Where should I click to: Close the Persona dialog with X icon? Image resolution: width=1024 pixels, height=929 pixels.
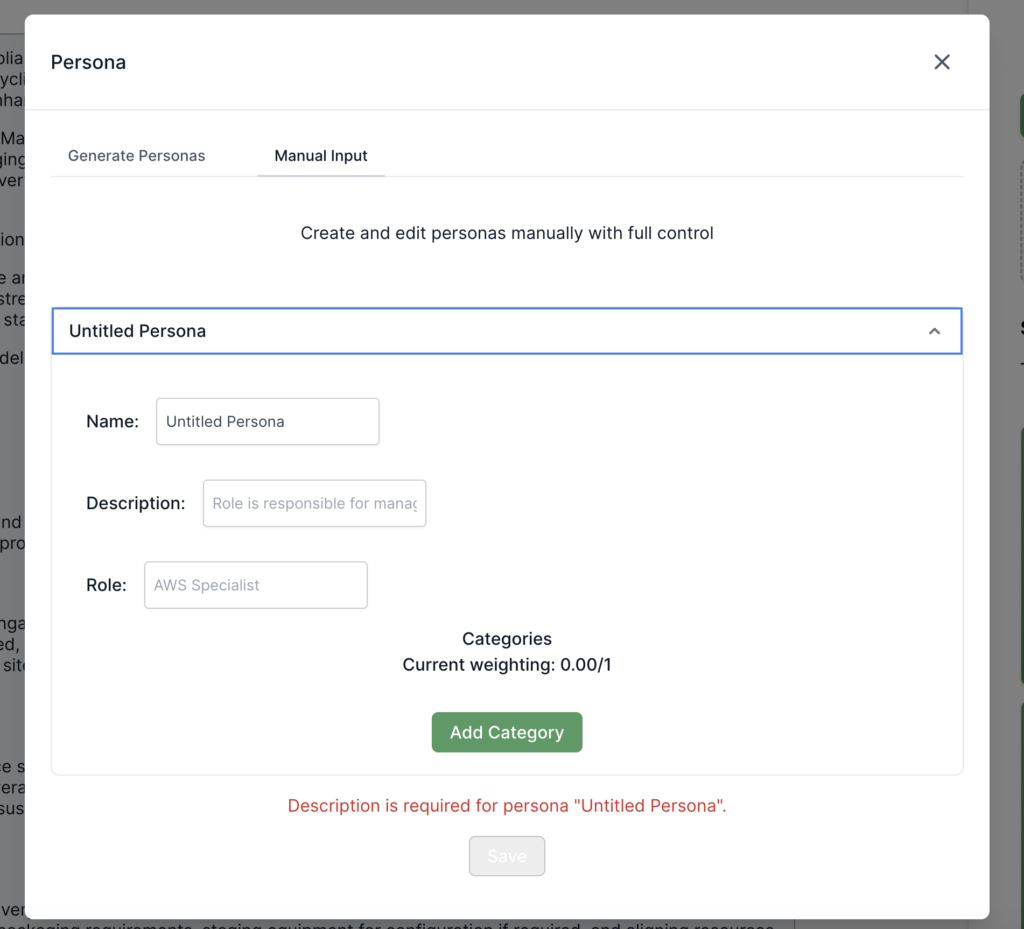pyautogui.click(x=941, y=62)
